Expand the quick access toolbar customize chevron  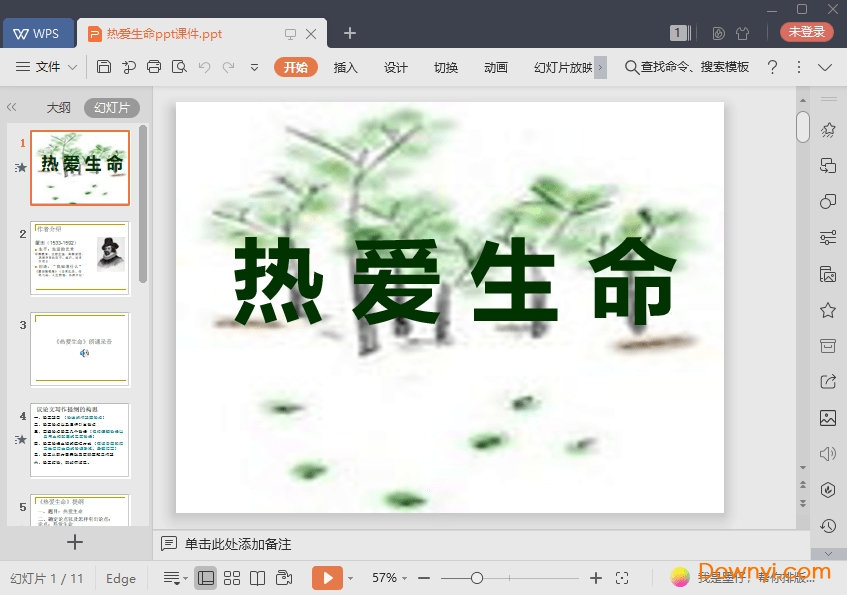click(253, 67)
